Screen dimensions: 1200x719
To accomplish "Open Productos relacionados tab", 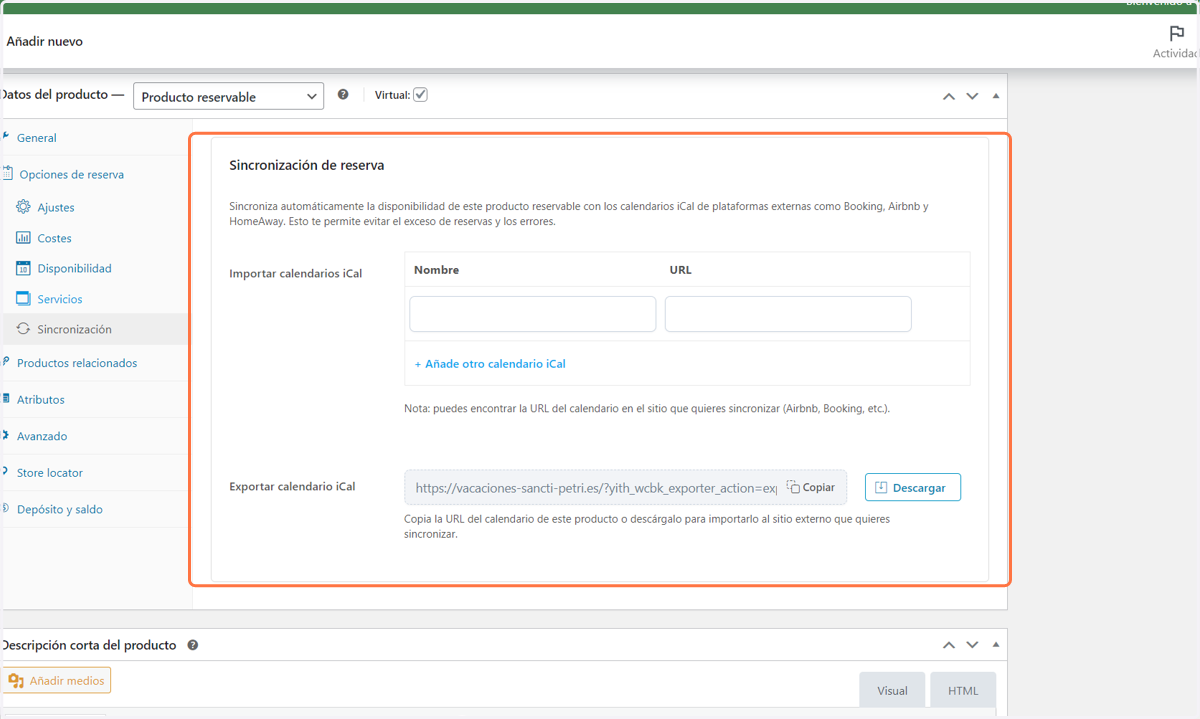I will (x=77, y=363).
